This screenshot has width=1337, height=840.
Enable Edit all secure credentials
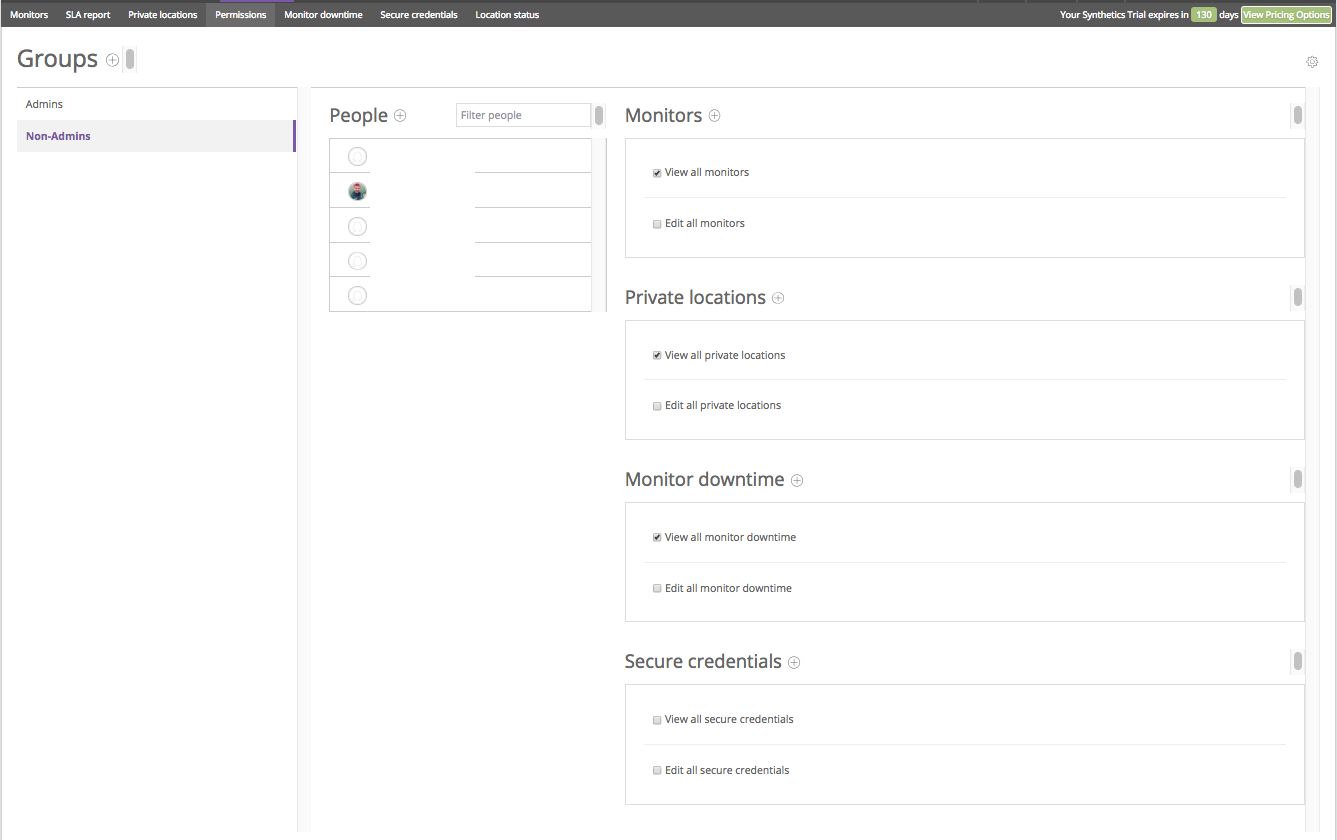click(657, 771)
